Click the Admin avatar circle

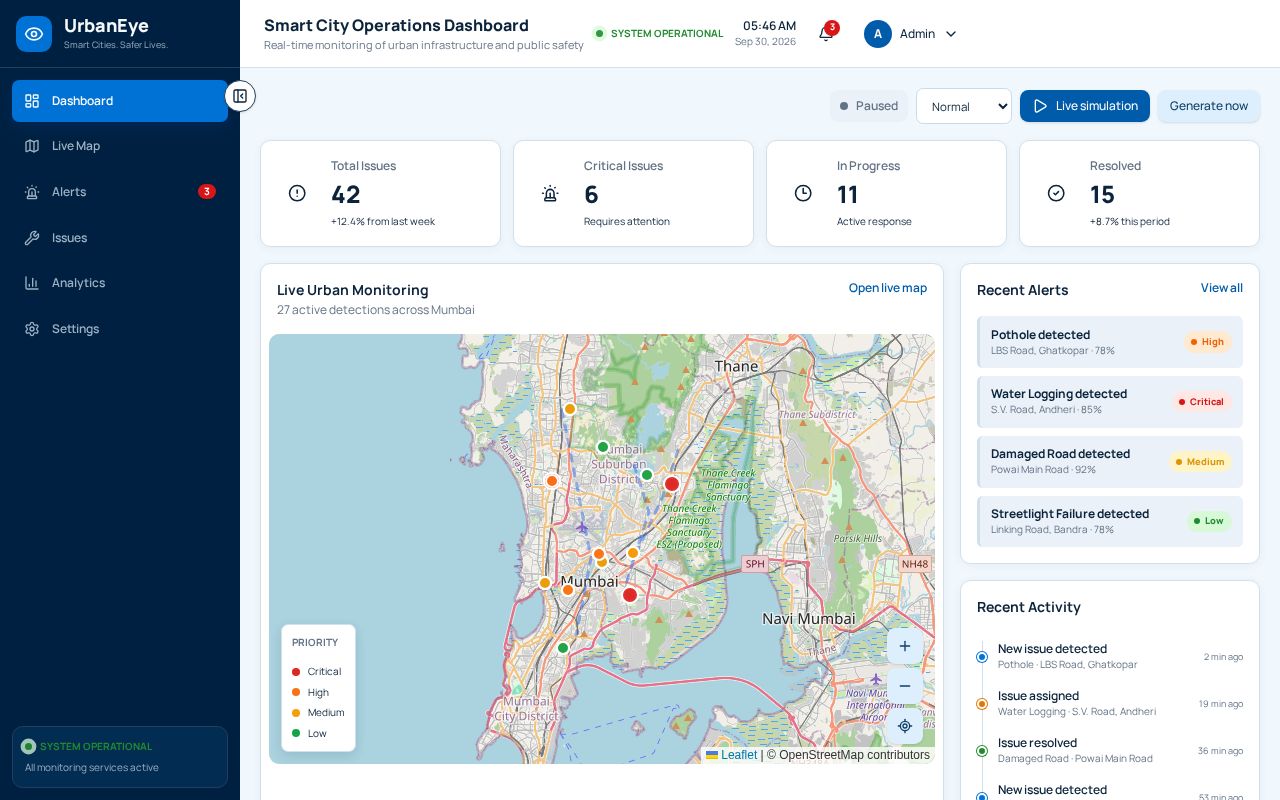click(x=878, y=34)
